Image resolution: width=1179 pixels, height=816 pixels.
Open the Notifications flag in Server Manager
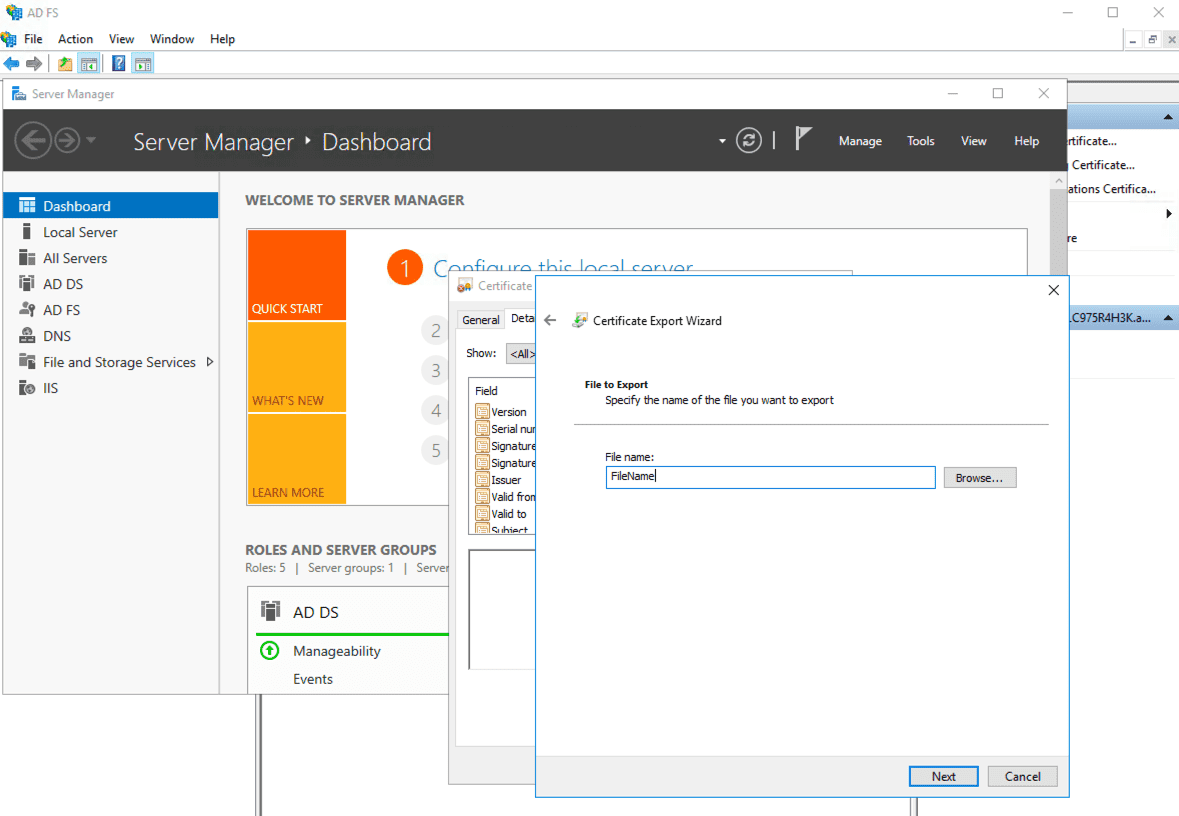pyautogui.click(x=802, y=140)
